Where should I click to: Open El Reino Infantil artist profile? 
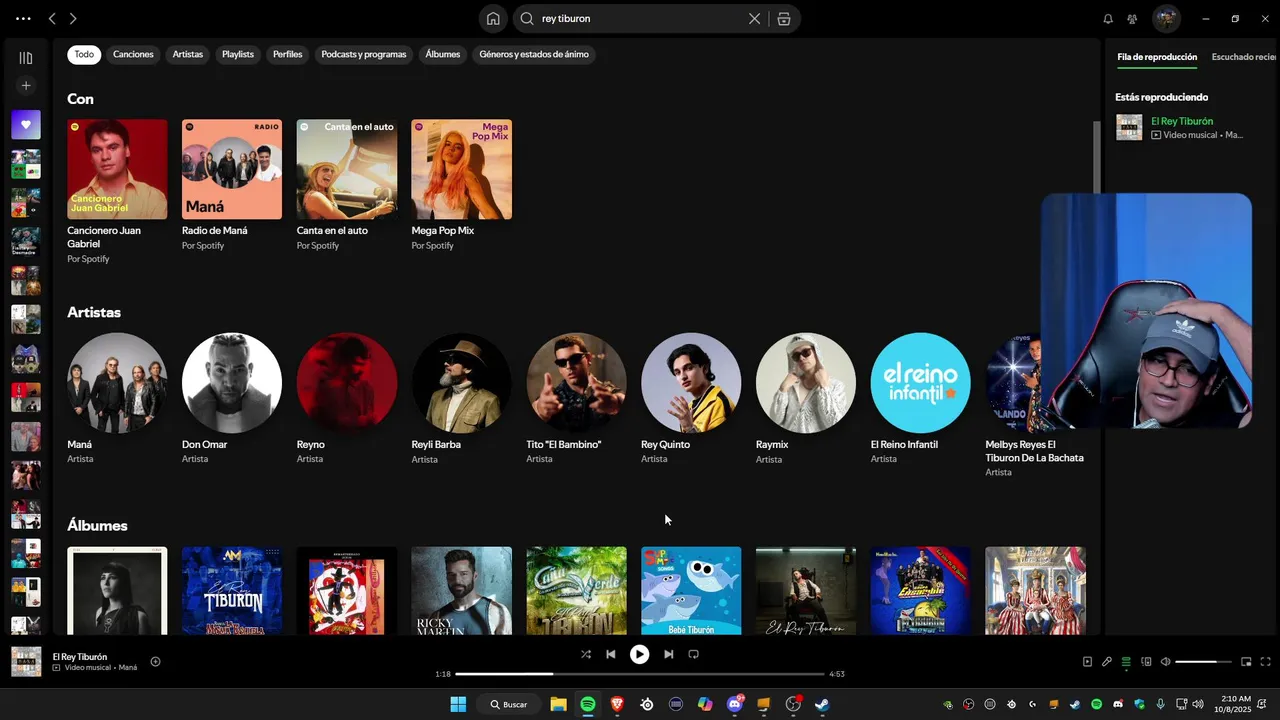coord(921,383)
